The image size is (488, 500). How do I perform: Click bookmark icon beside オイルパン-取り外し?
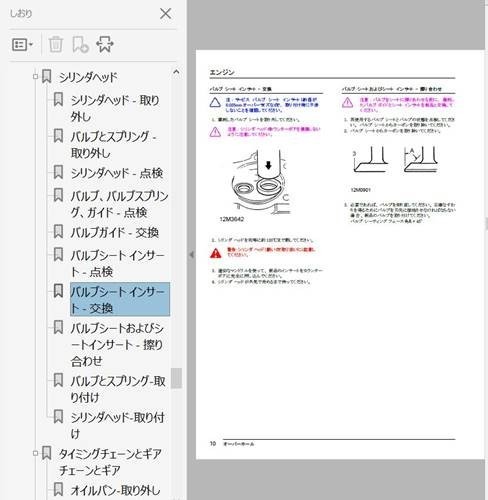point(58,490)
